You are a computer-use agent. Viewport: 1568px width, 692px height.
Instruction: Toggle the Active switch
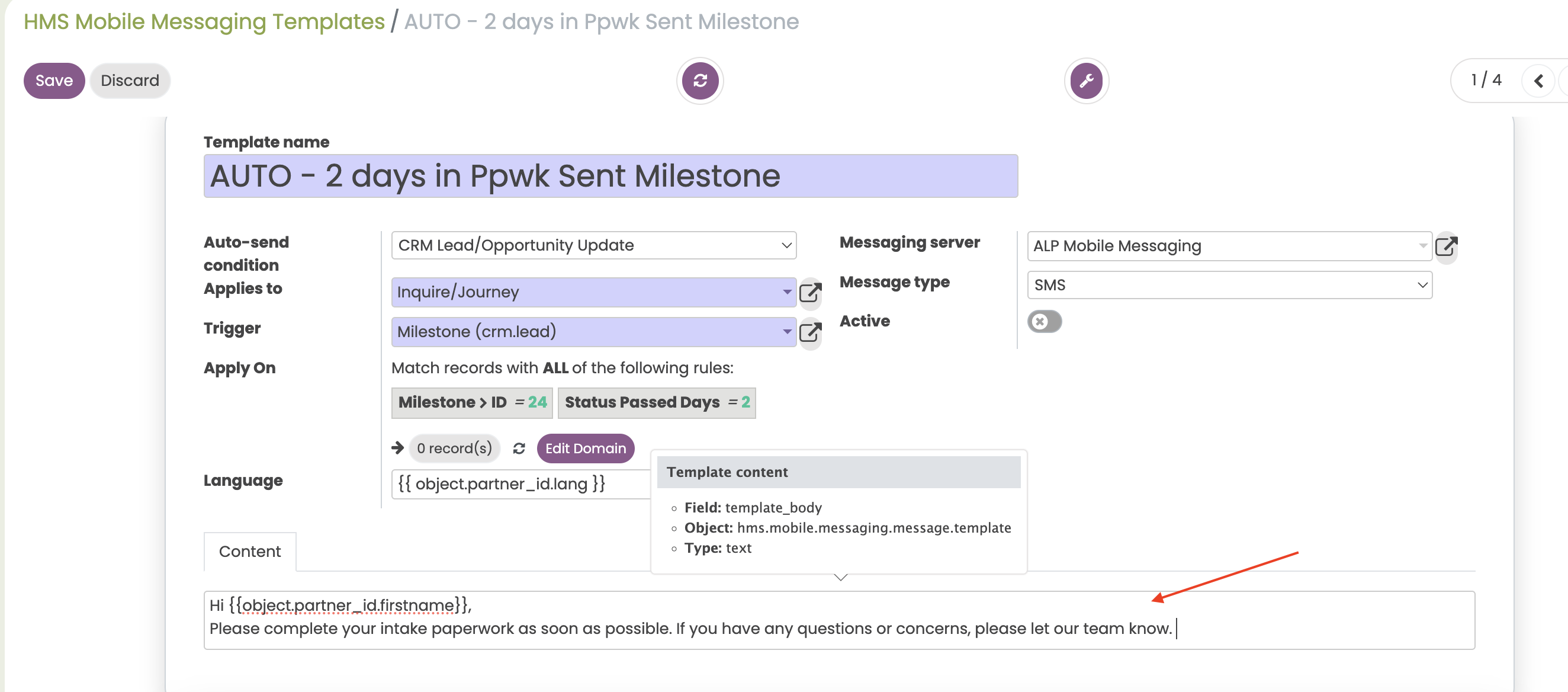coord(1044,321)
